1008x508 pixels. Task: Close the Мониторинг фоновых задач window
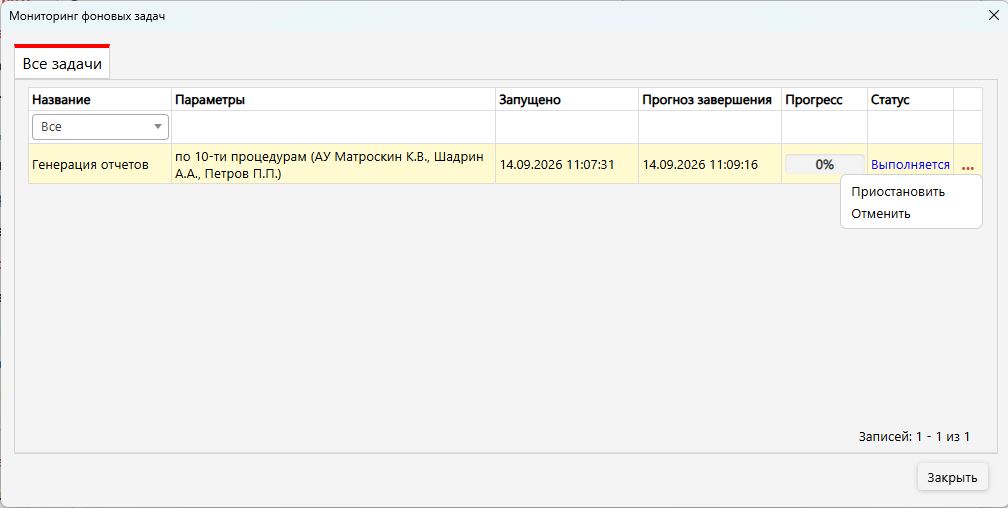click(x=993, y=15)
